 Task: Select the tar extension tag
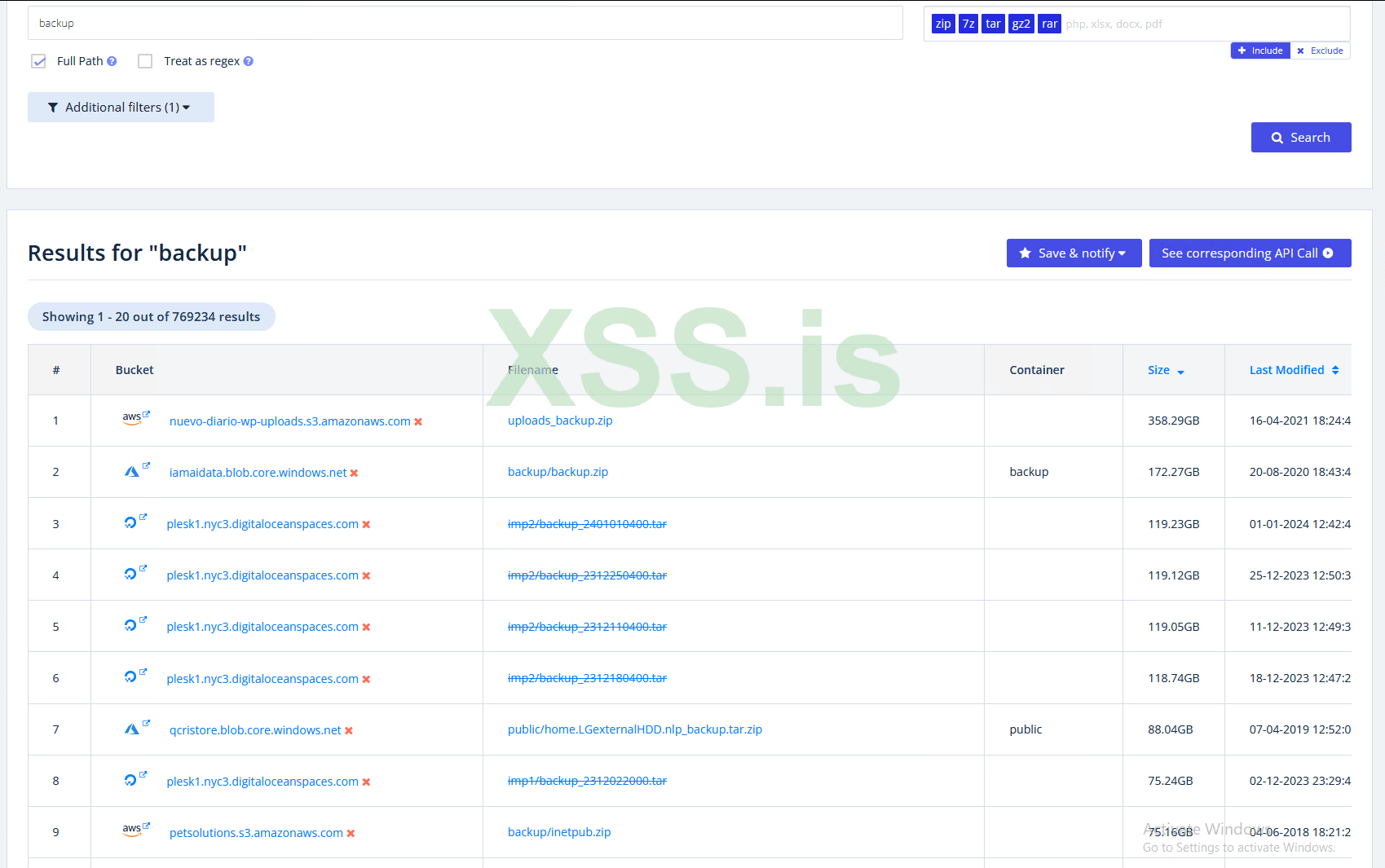(x=993, y=24)
